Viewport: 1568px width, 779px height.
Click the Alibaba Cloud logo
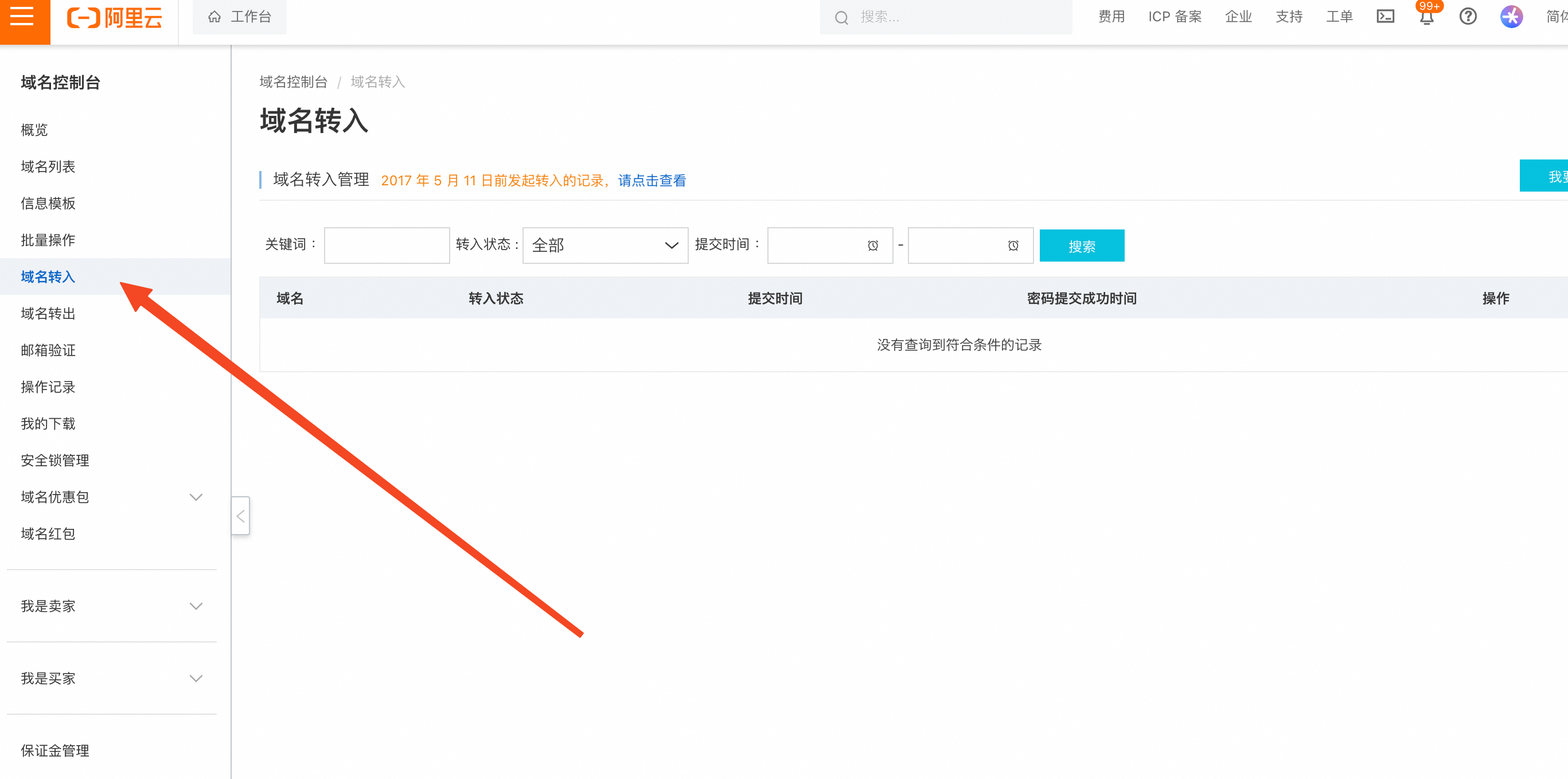click(115, 18)
